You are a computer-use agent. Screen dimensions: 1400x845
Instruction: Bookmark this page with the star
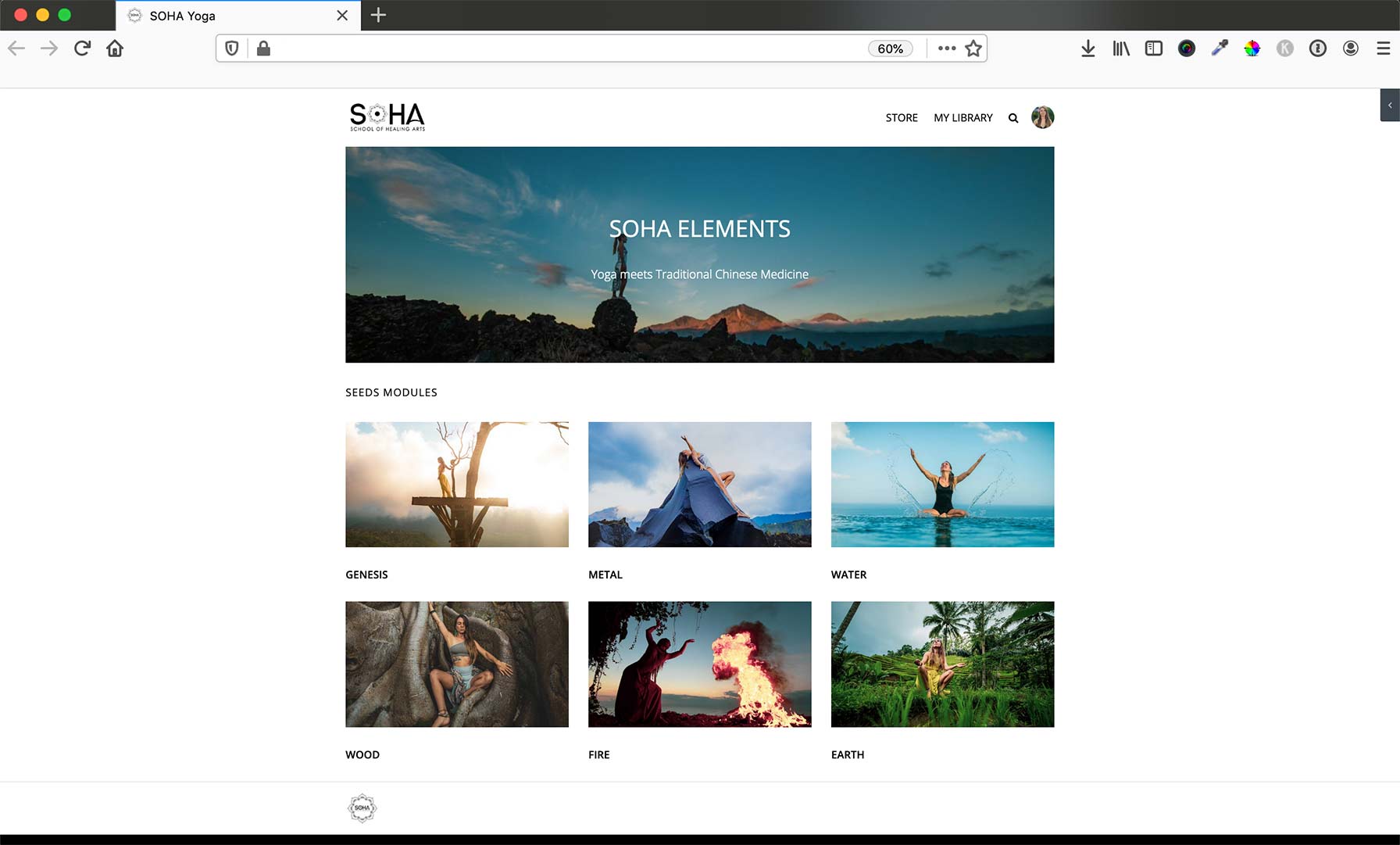tap(973, 48)
